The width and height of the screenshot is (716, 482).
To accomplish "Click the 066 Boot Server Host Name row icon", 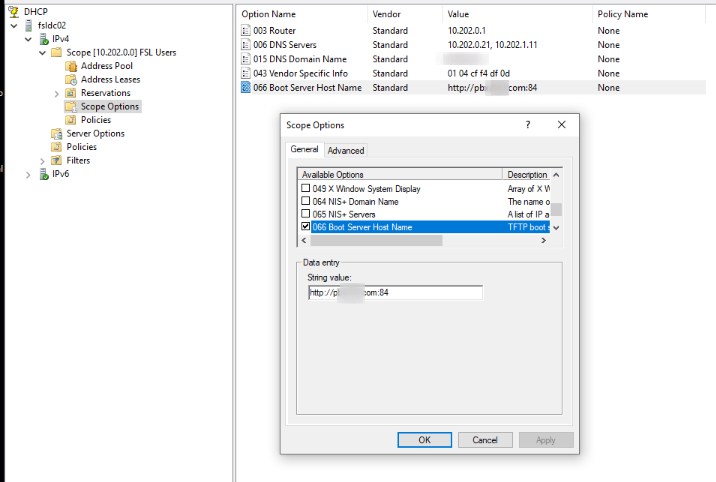I will pyautogui.click(x=246, y=87).
